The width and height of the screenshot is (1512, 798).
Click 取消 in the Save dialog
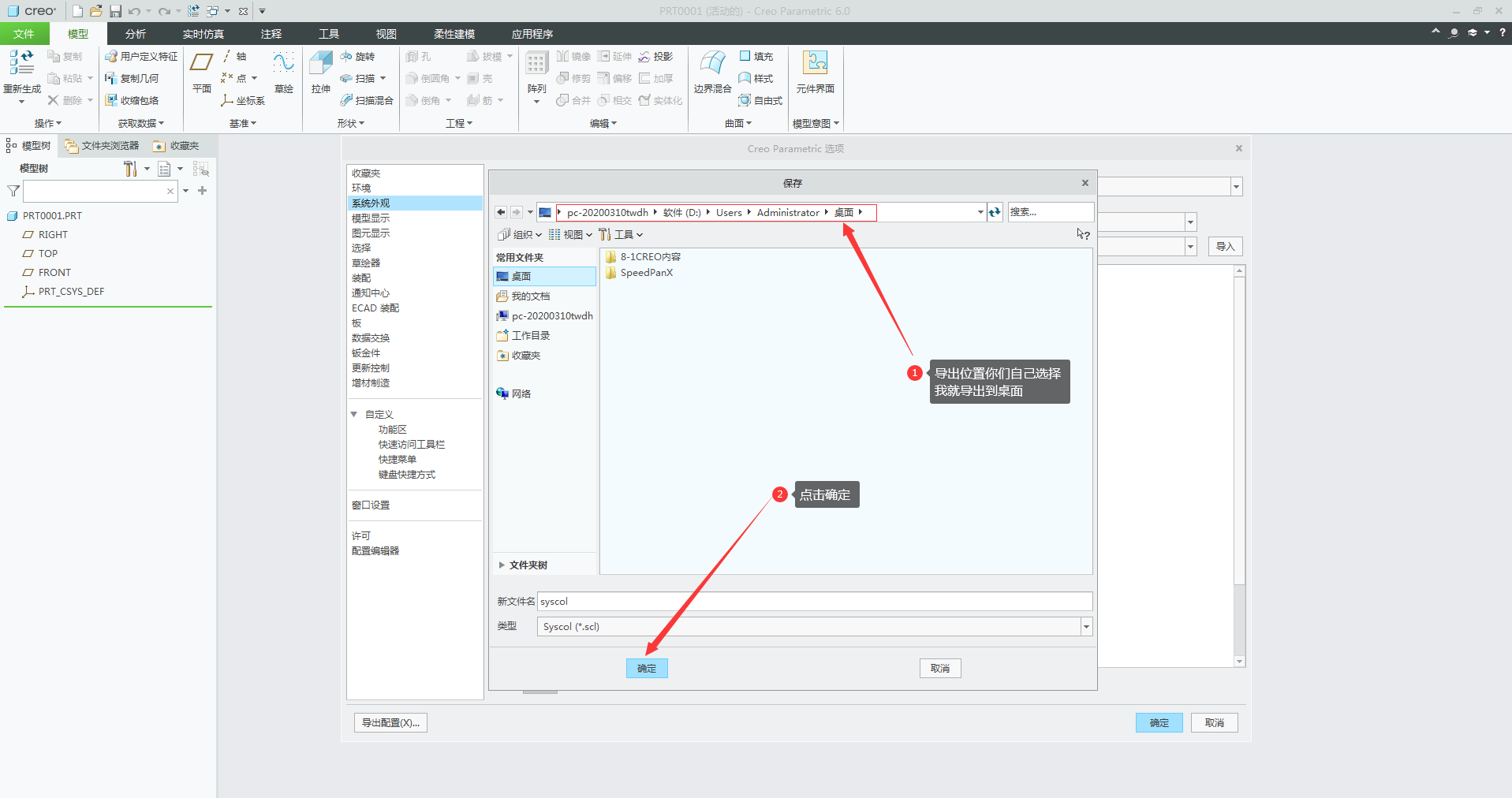tap(940, 668)
